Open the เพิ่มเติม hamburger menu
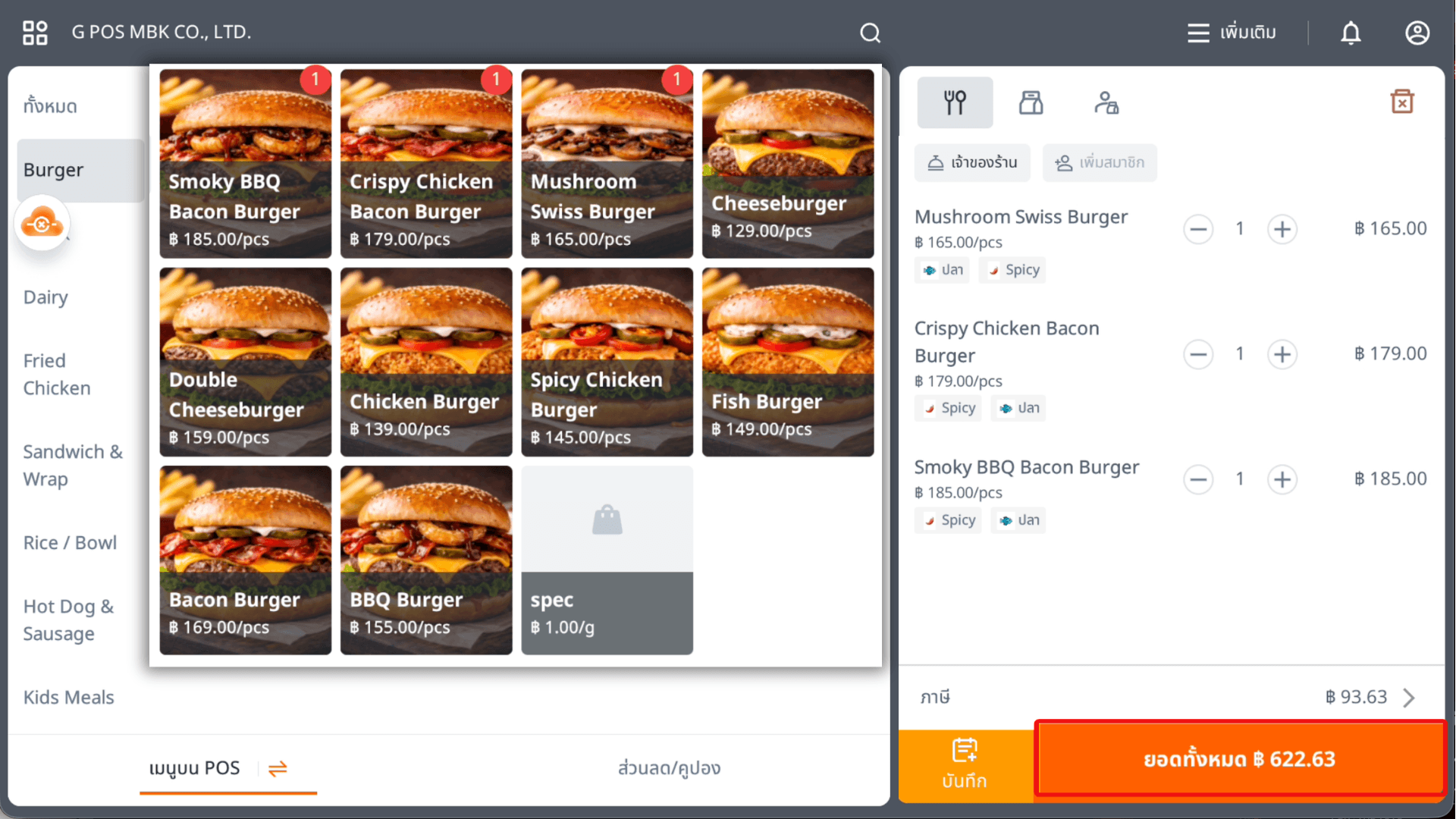 pos(1232,33)
